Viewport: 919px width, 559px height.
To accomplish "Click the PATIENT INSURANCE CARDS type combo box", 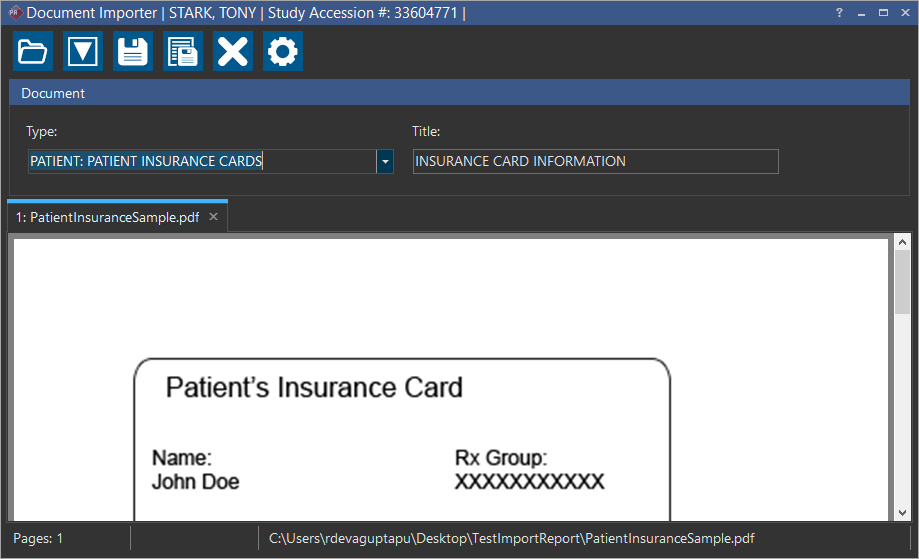I will pos(200,162).
